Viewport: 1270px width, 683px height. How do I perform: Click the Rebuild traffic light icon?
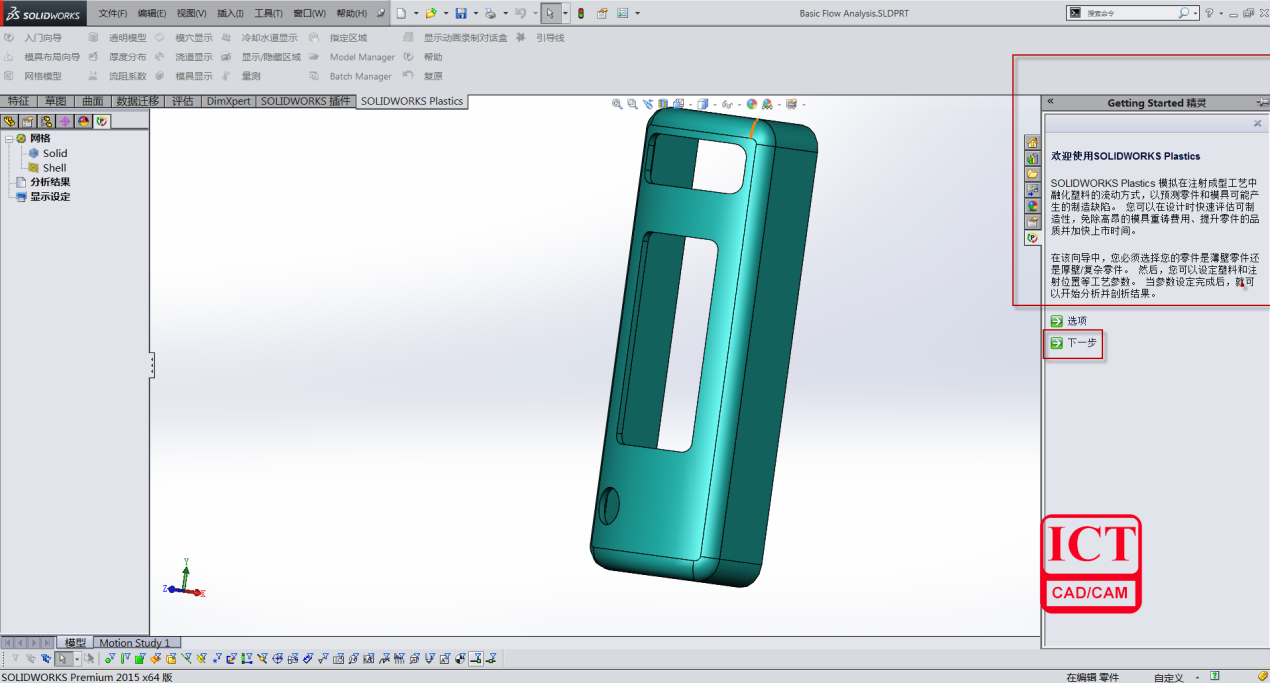581,13
